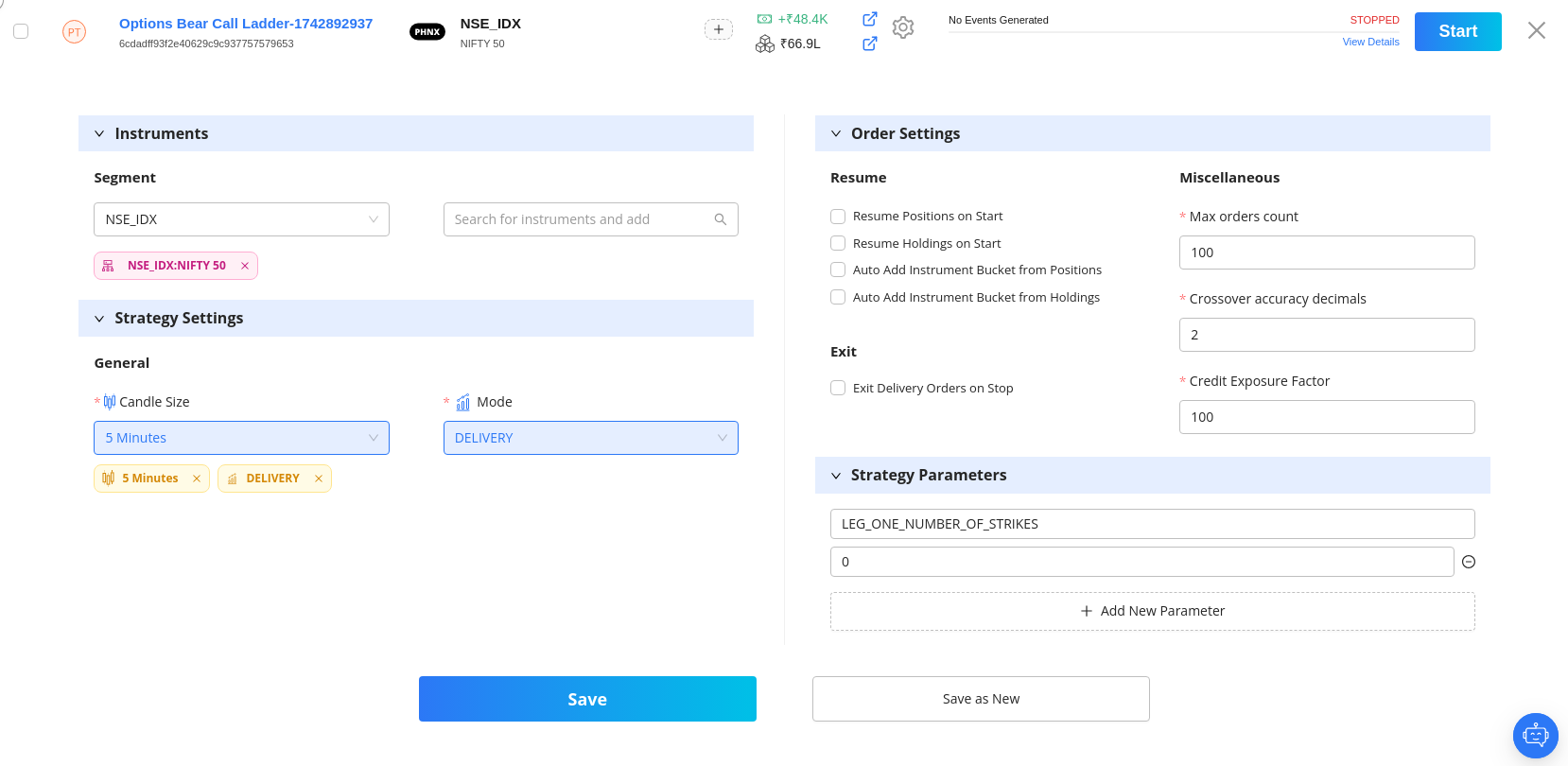Open the external link next to ₹66.9L
This screenshot has width=1568, height=766.
coord(870,44)
